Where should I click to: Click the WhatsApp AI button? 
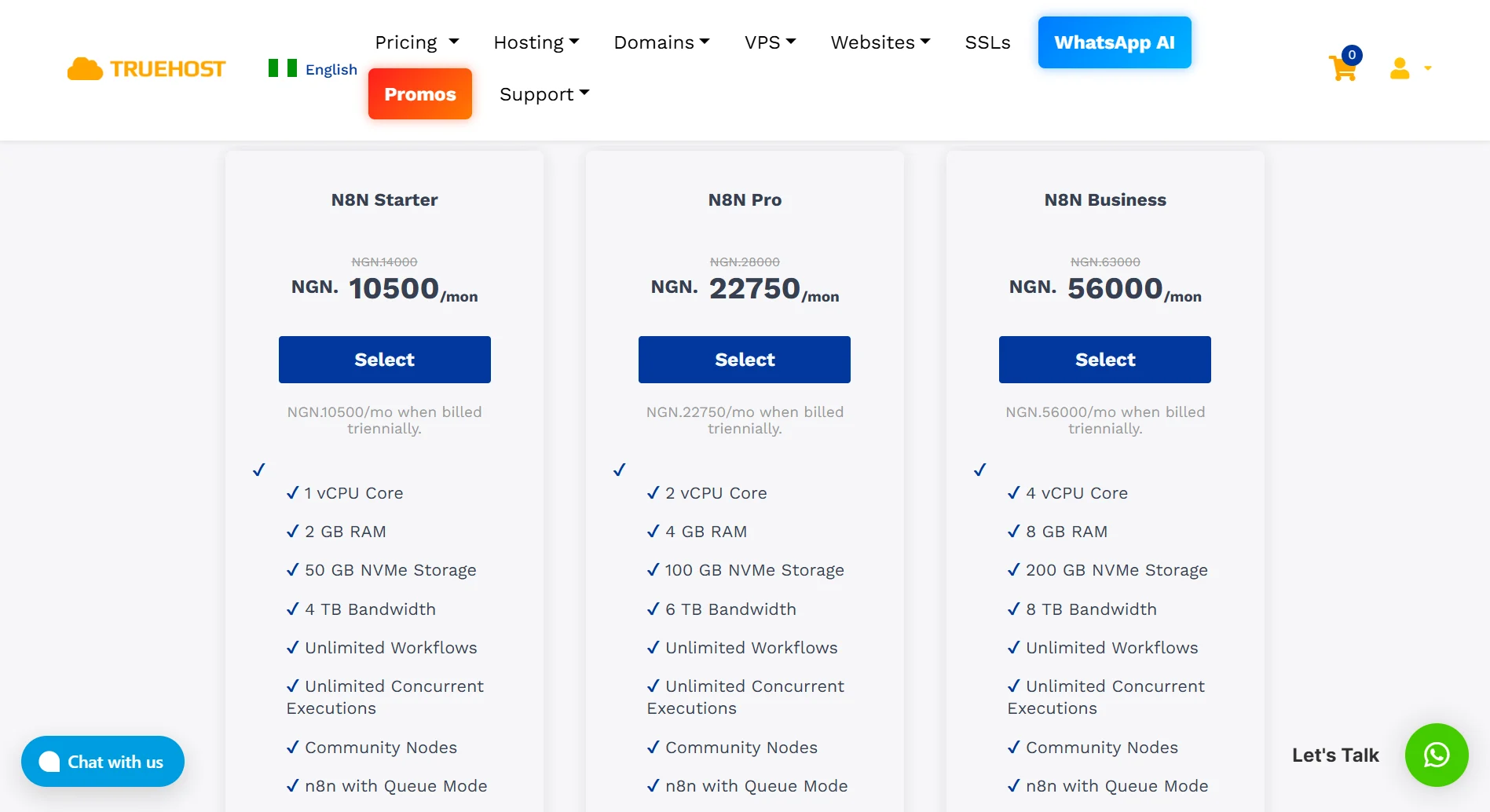coord(1115,42)
